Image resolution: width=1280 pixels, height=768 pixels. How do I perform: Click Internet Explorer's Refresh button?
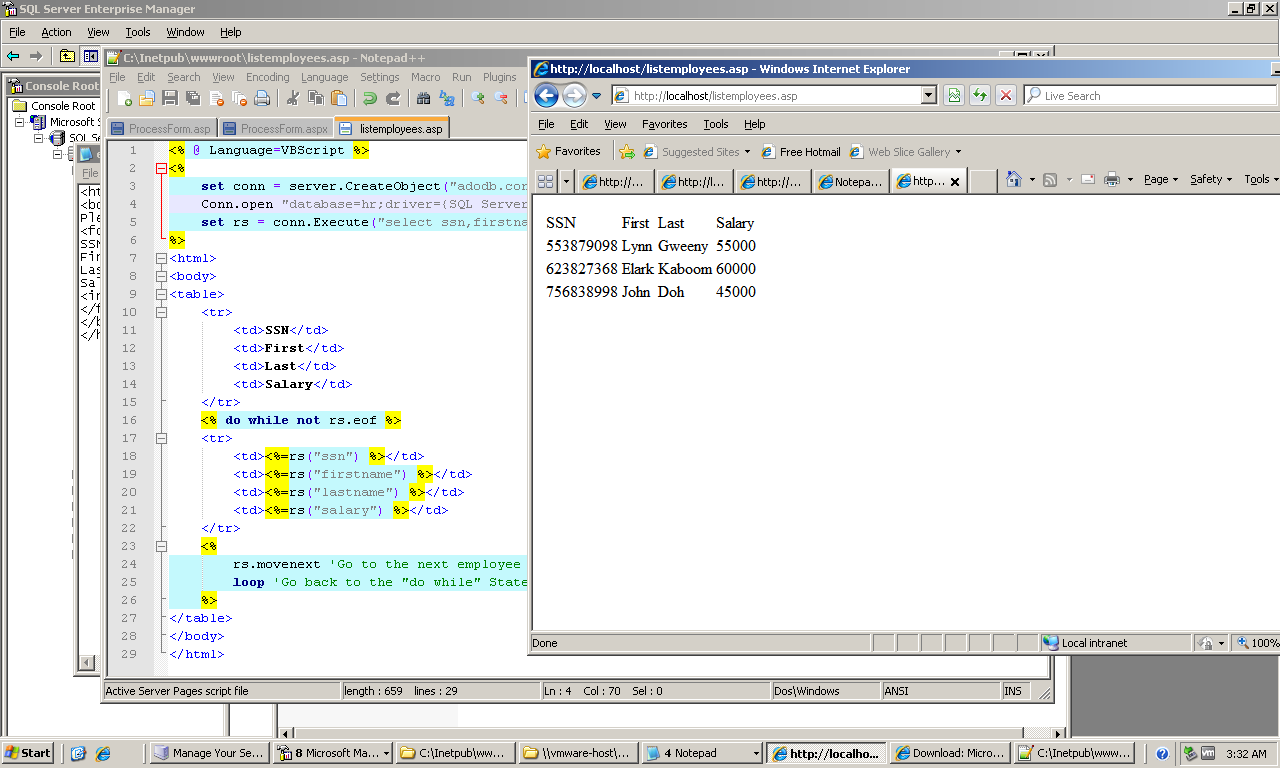click(x=980, y=96)
